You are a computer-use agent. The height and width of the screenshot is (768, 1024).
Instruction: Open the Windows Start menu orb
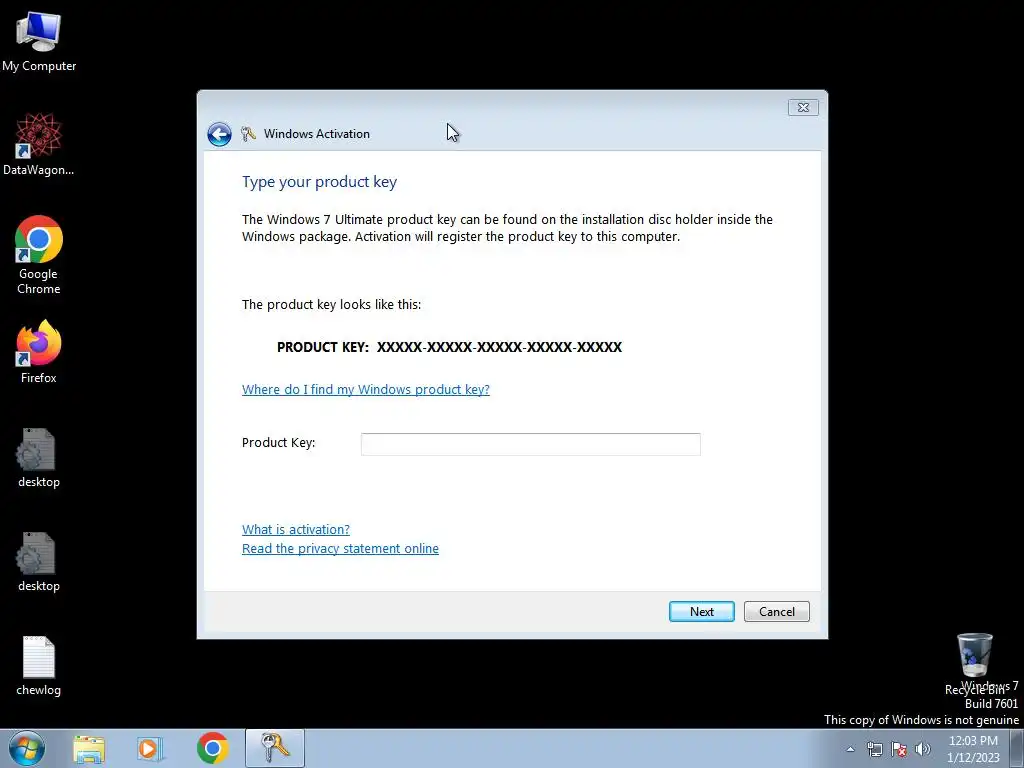27,748
